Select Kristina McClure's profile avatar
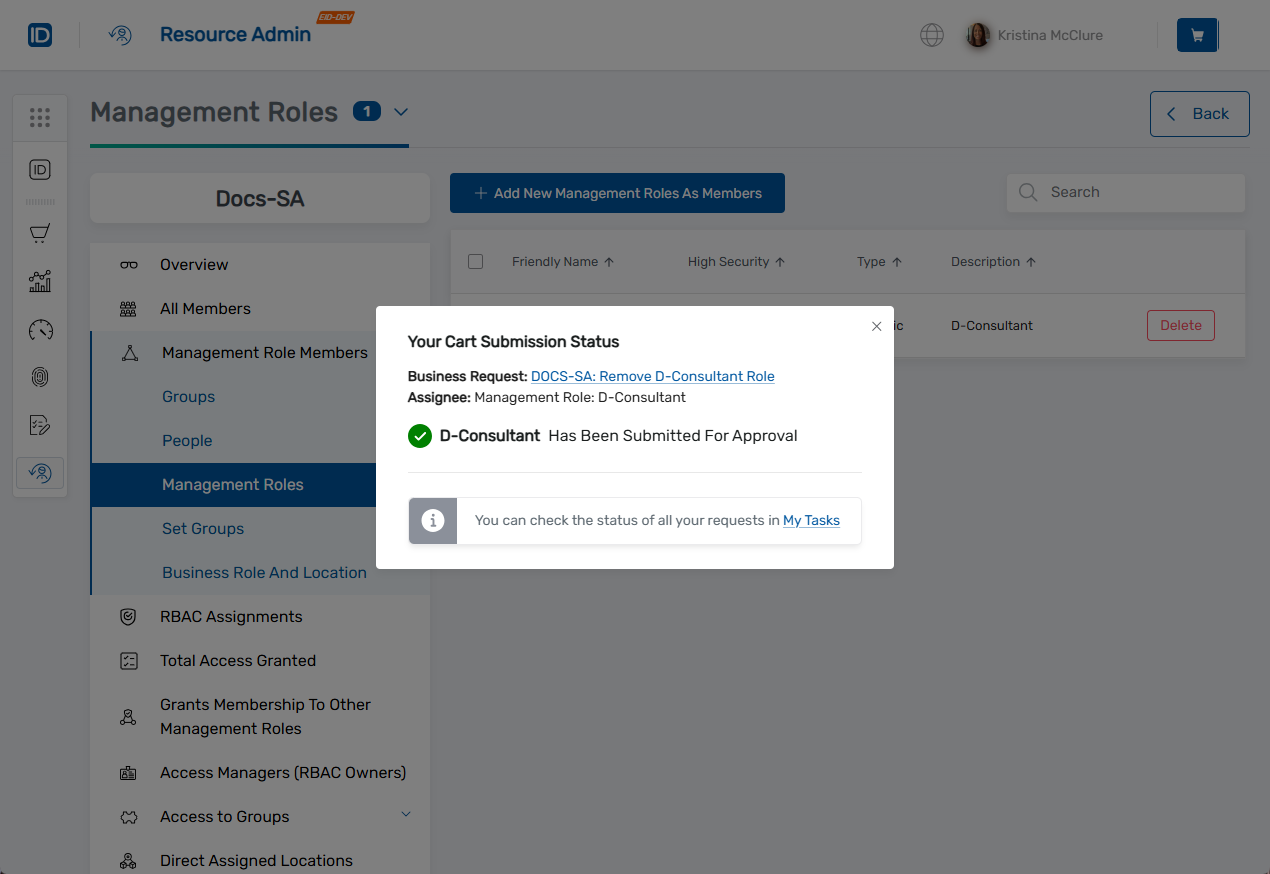The image size is (1270, 874). click(x=977, y=35)
